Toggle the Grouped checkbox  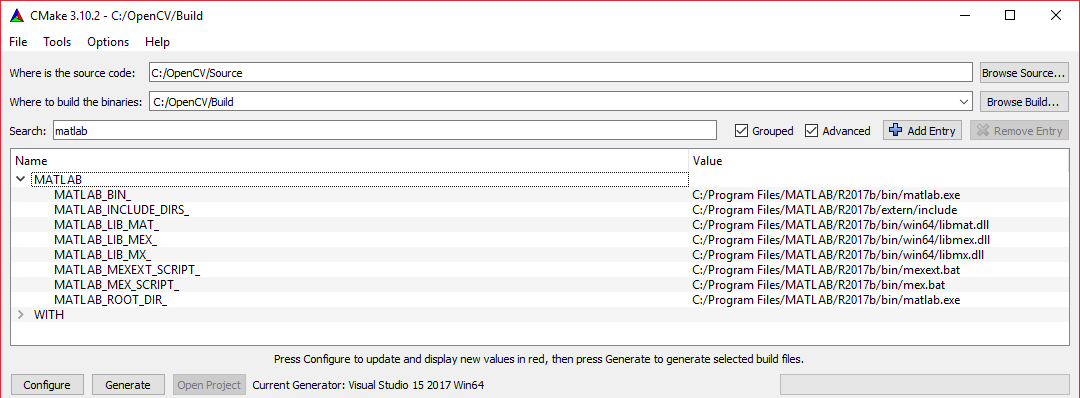(x=741, y=131)
